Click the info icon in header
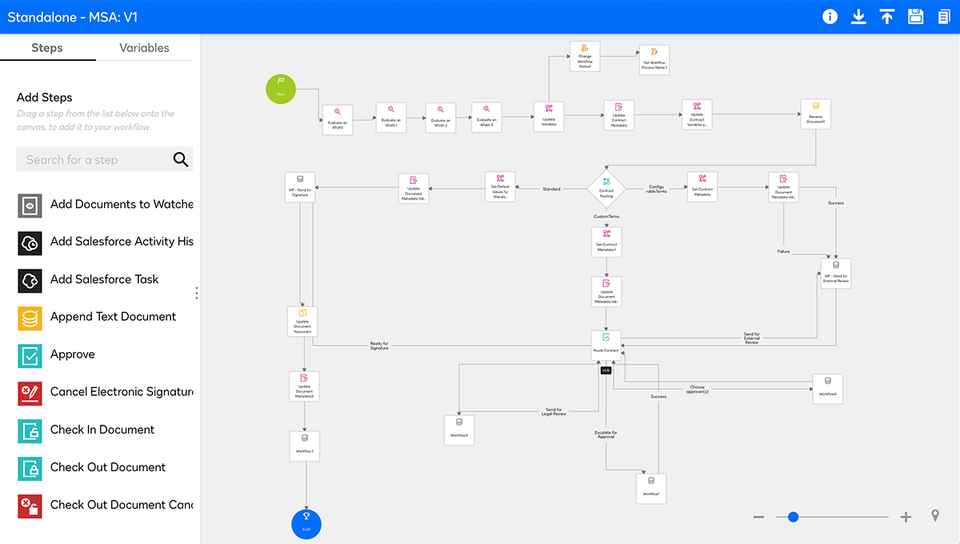 [830, 17]
